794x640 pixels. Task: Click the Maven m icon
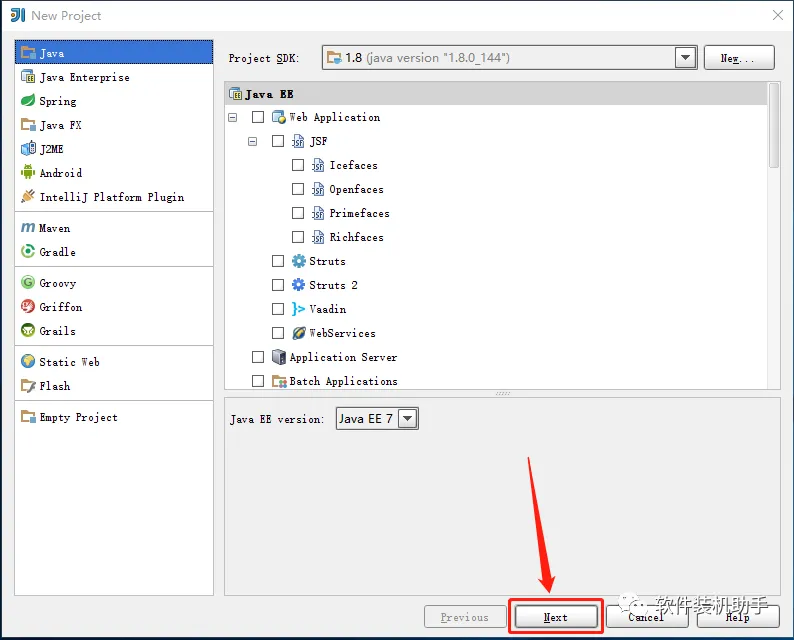coord(28,228)
